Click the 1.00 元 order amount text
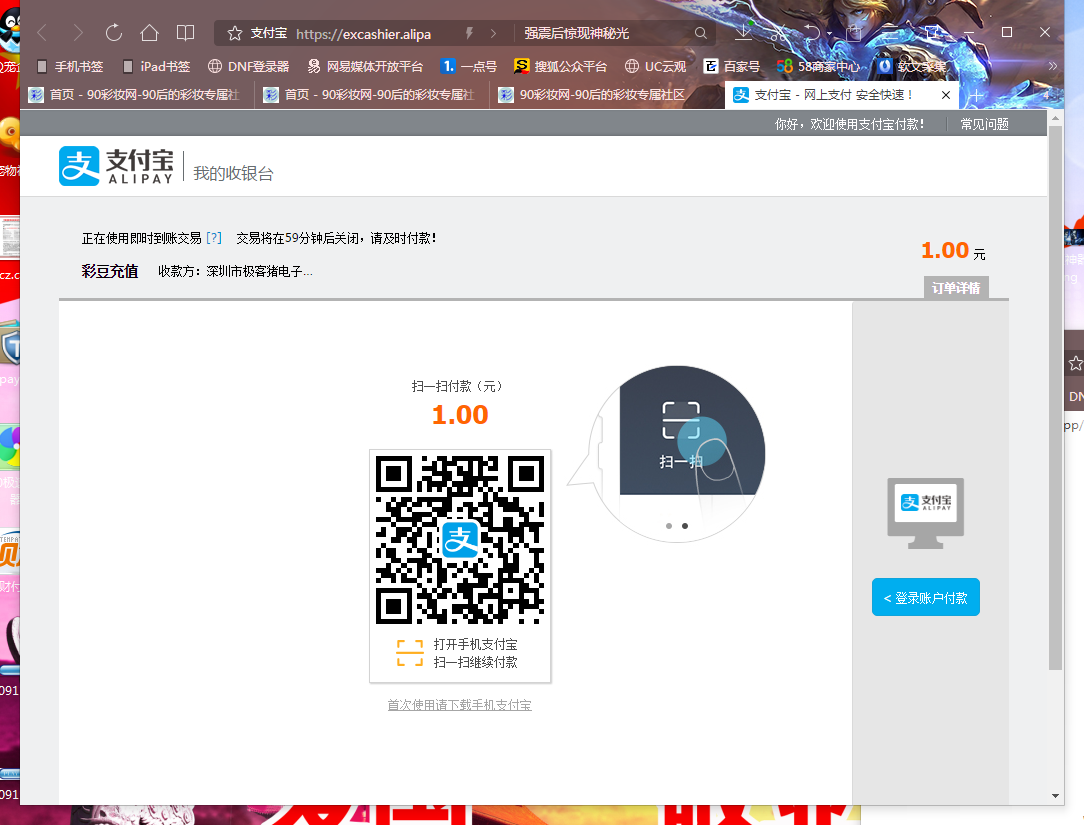 (953, 250)
